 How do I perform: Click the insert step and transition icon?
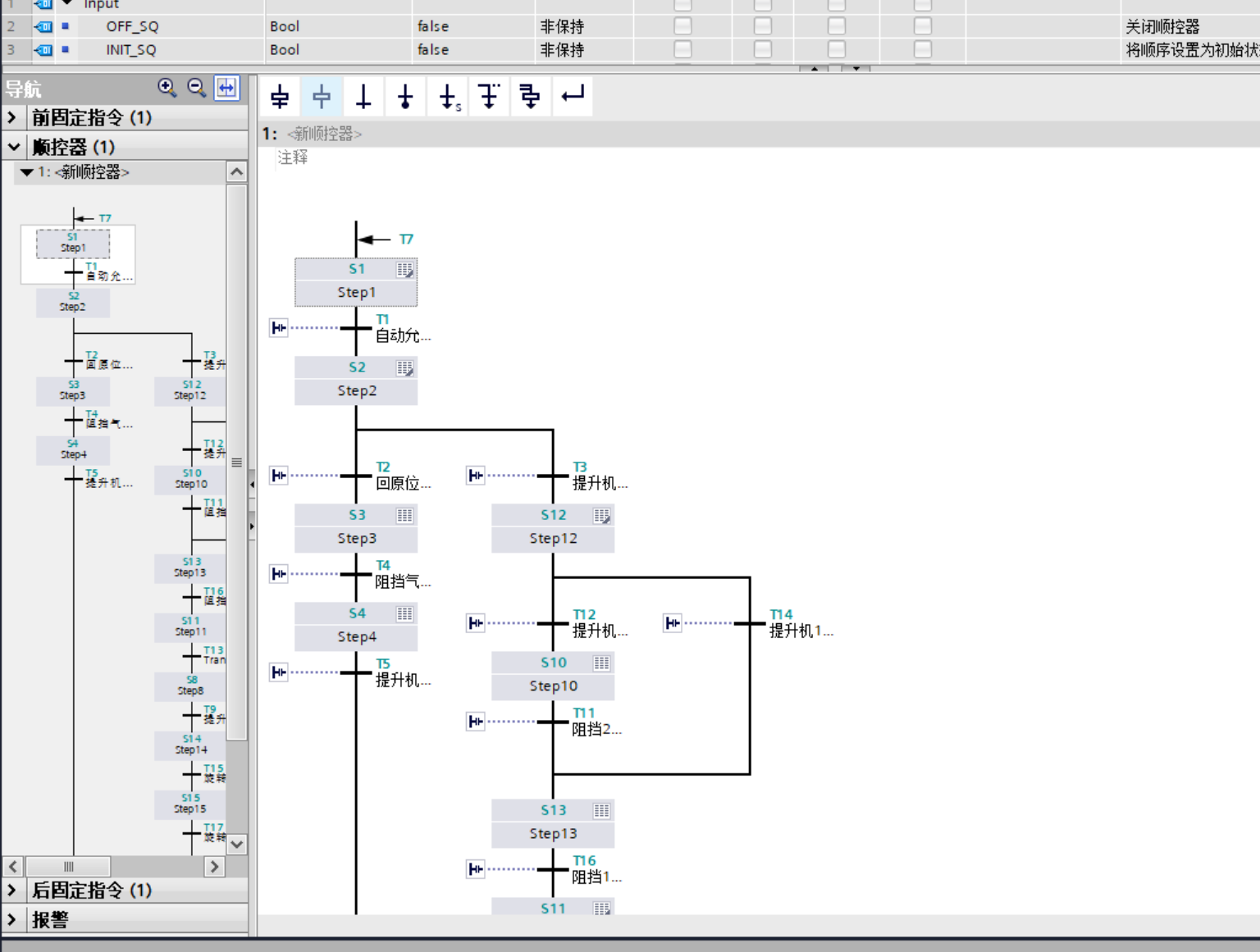pyautogui.click(x=280, y=97)
